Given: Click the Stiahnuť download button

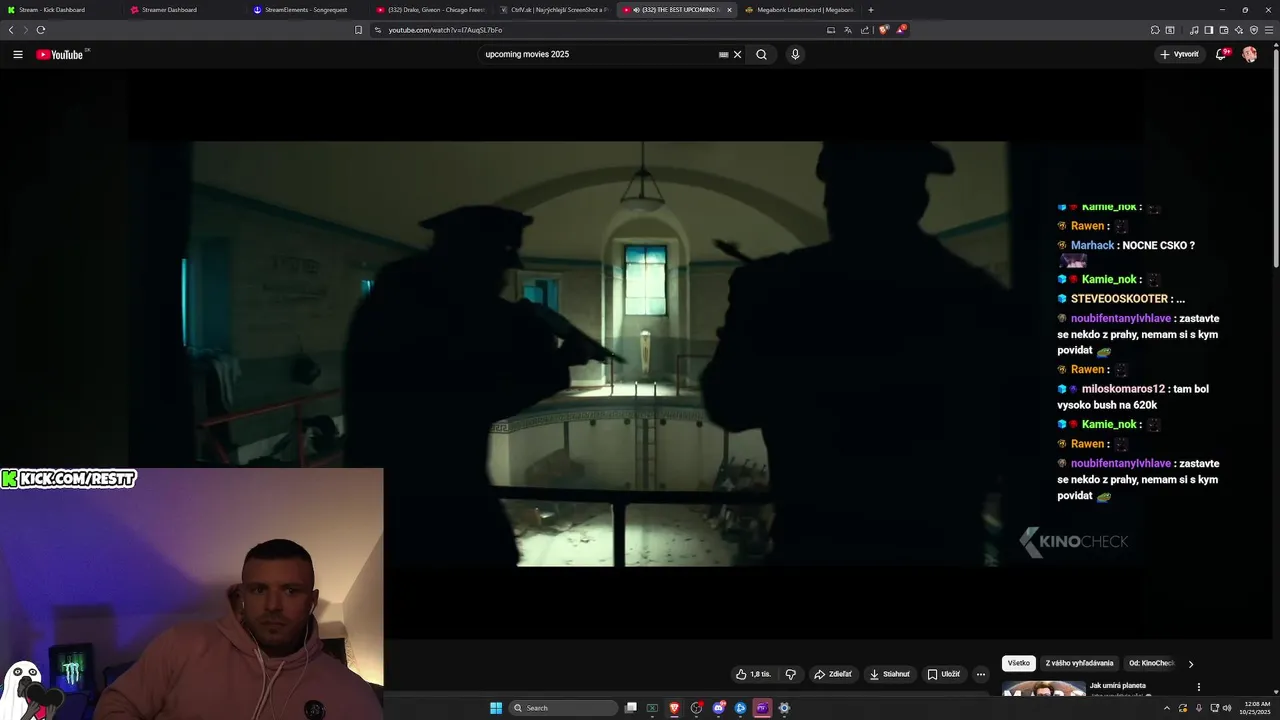Looking at the screenshot, I should [890, 674].
